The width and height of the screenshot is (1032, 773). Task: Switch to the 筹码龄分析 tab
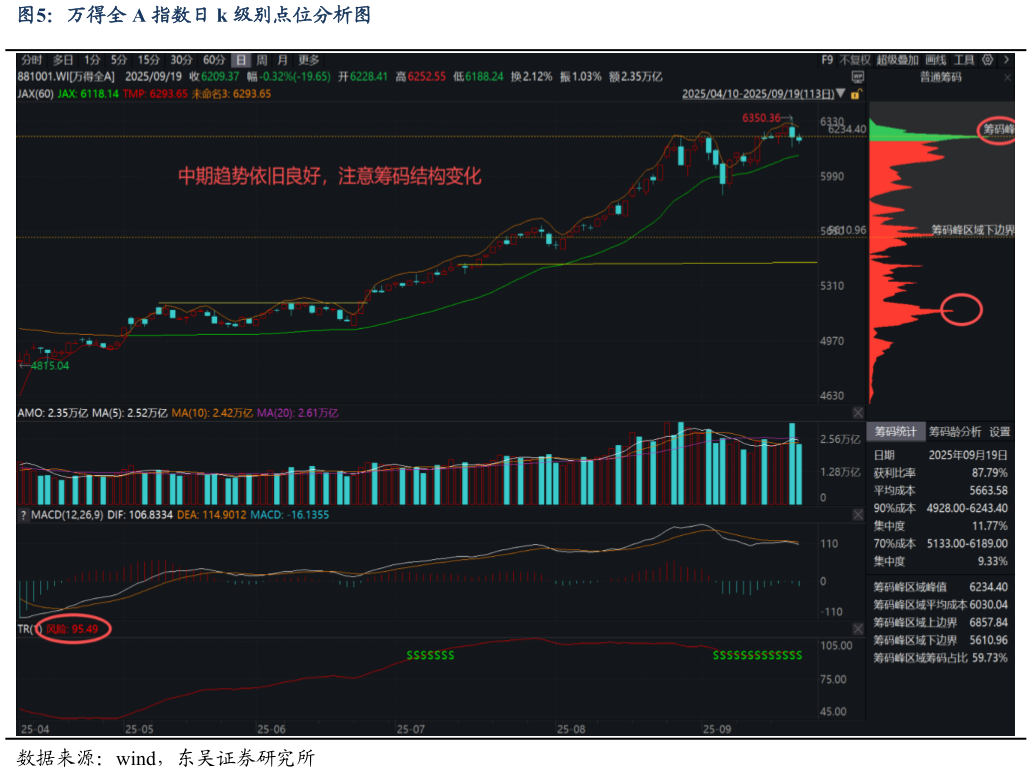coord(954,432)
